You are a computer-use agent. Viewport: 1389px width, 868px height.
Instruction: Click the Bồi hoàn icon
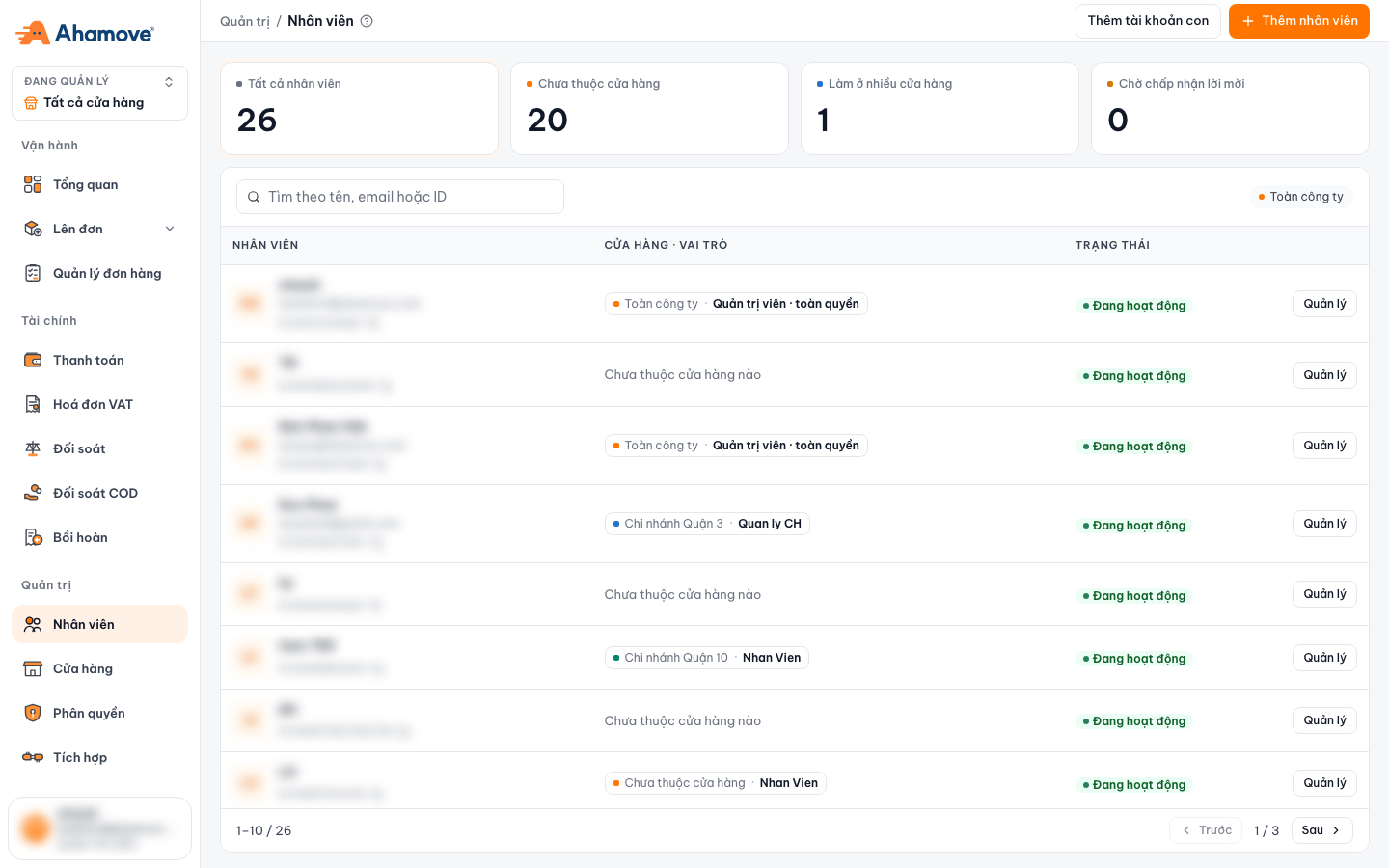(33, 537)
